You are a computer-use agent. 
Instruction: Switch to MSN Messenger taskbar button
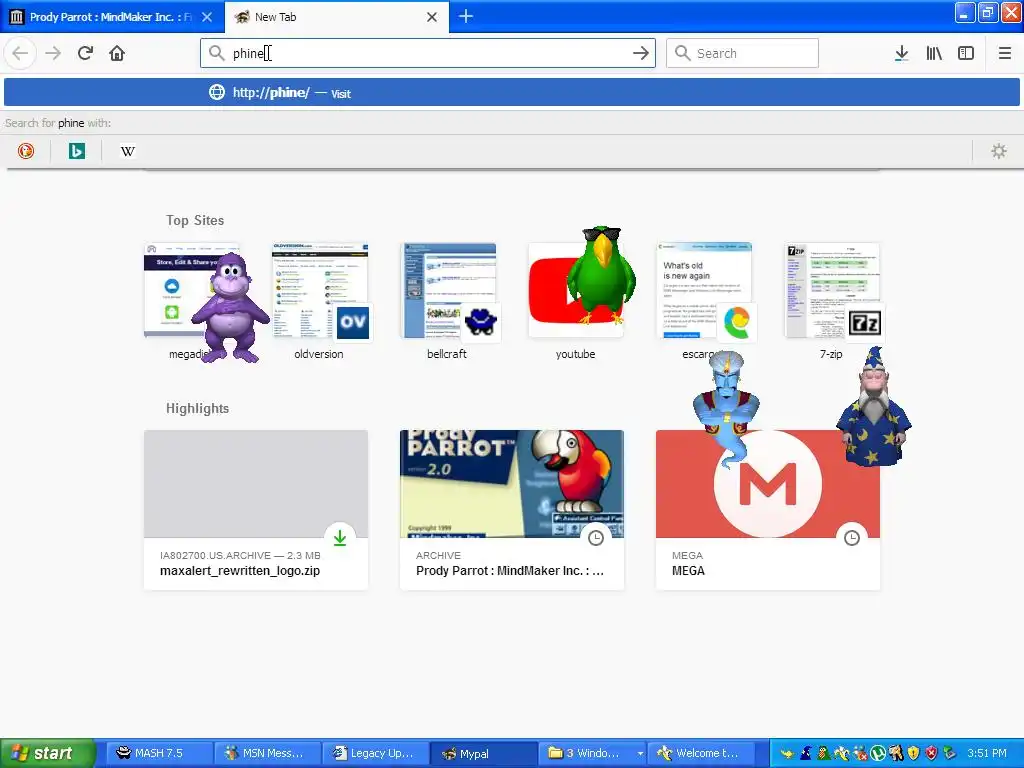(268, 753)
